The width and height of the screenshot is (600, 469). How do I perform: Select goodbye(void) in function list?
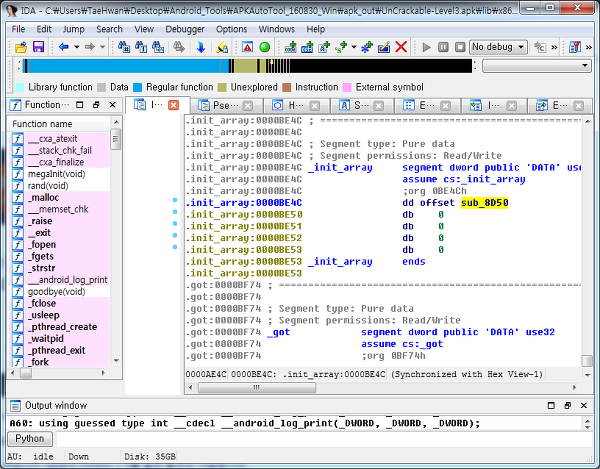tap(56, 292)
